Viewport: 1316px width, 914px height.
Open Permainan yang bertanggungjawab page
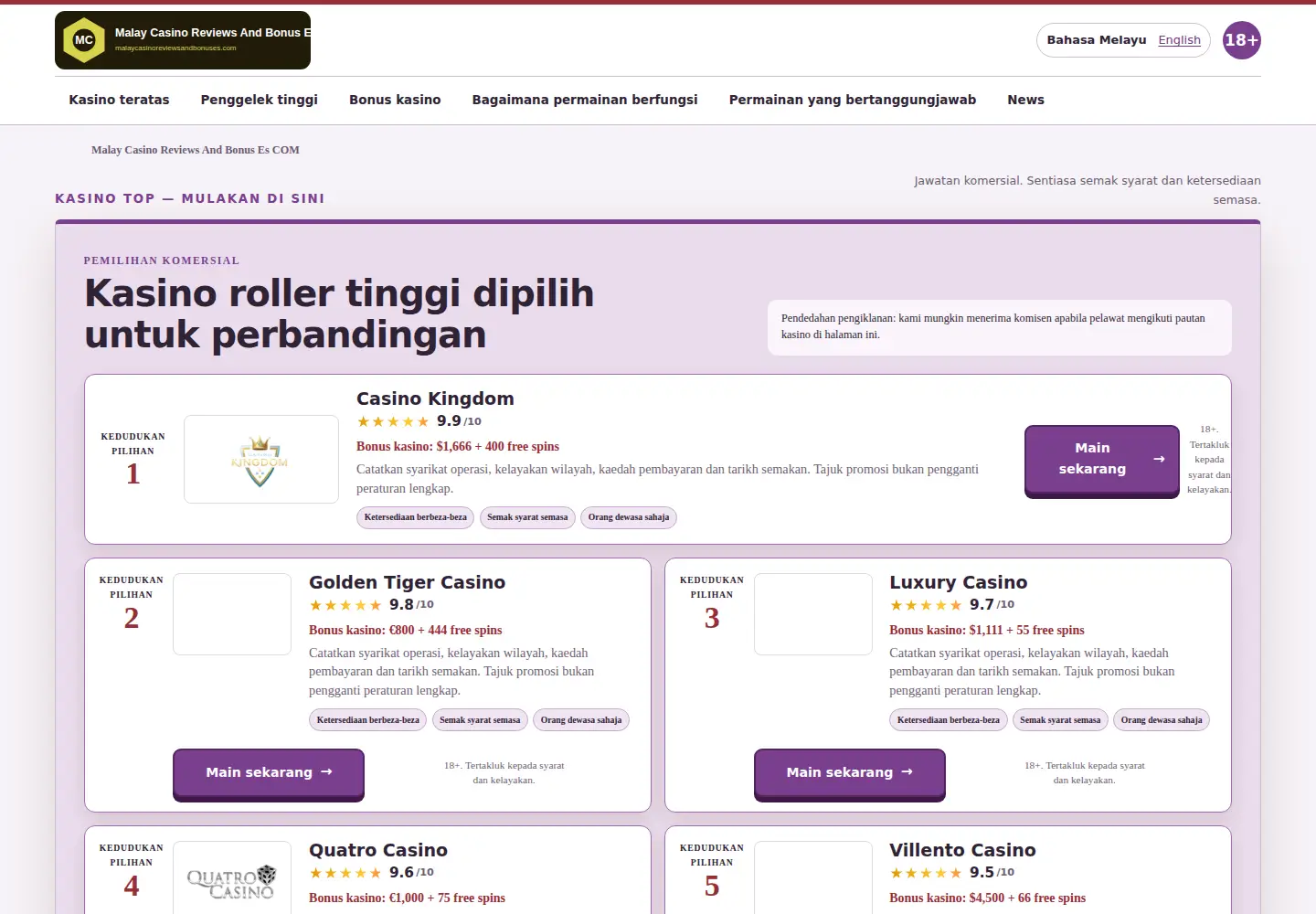point(853,100)
